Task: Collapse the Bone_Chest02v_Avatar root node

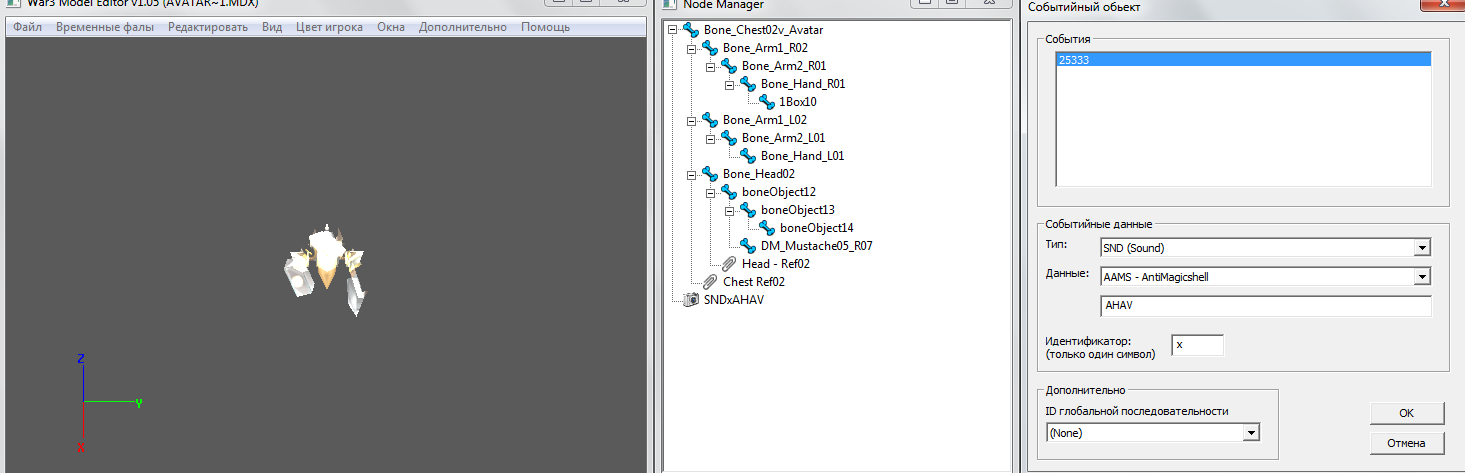Action: pyautogui.click(x=673, y=30)
